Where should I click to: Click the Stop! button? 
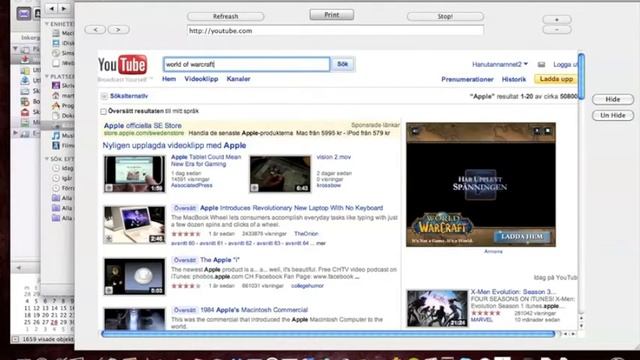[445, 17]
